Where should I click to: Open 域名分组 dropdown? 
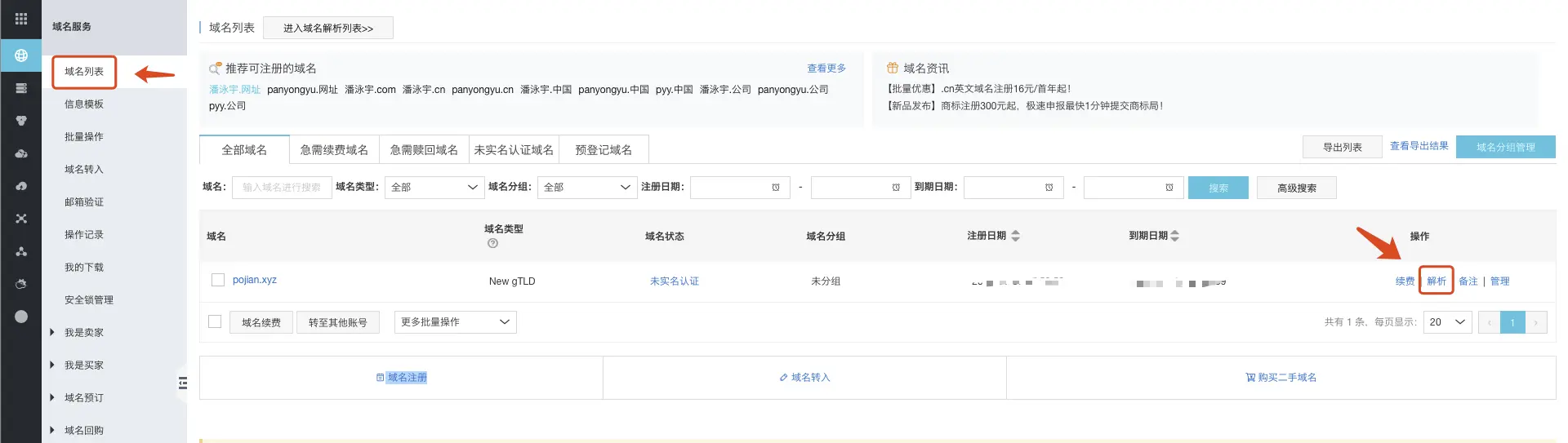pos(587,188)
